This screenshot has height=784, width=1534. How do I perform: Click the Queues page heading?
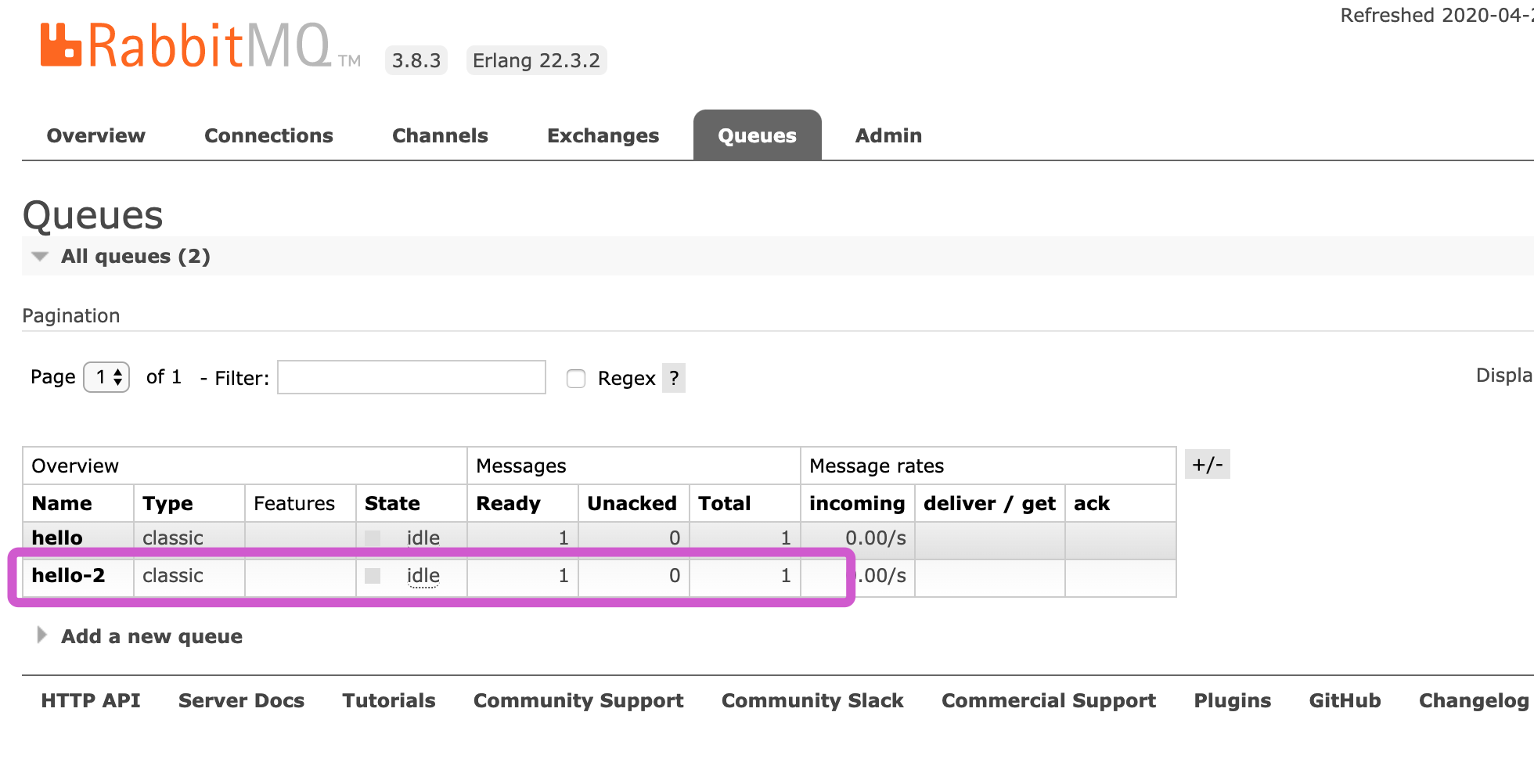92,215
